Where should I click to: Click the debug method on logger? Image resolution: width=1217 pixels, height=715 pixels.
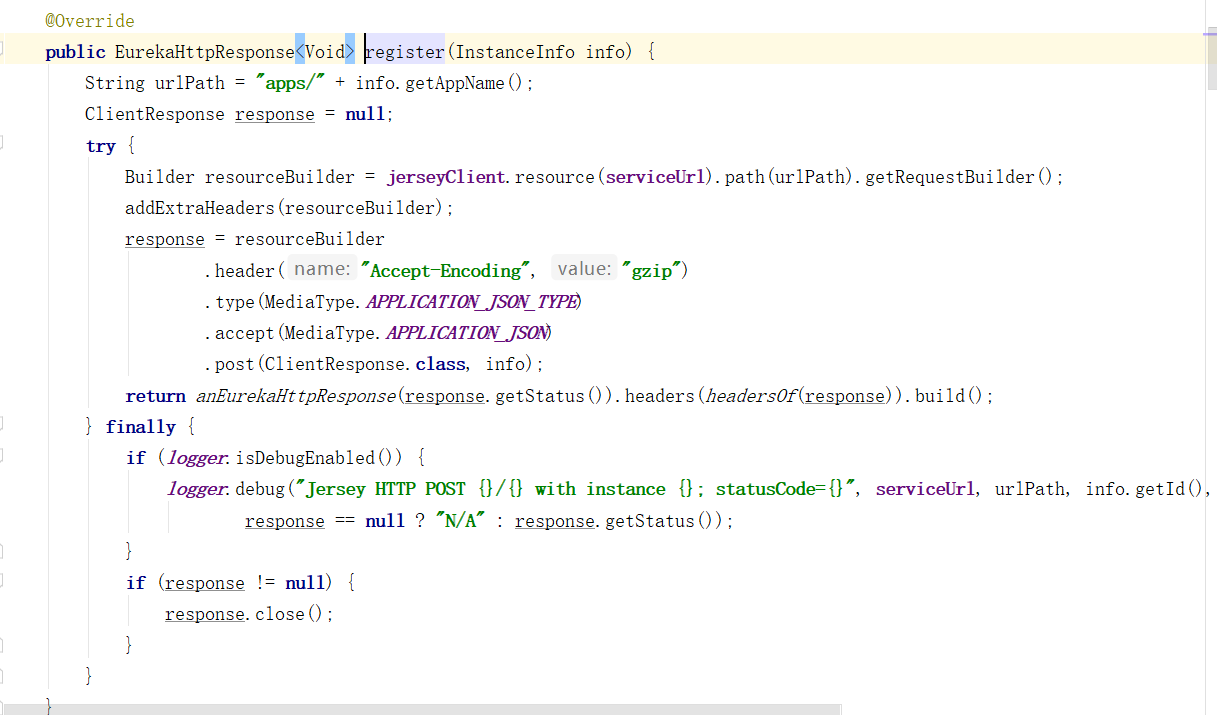260,489
